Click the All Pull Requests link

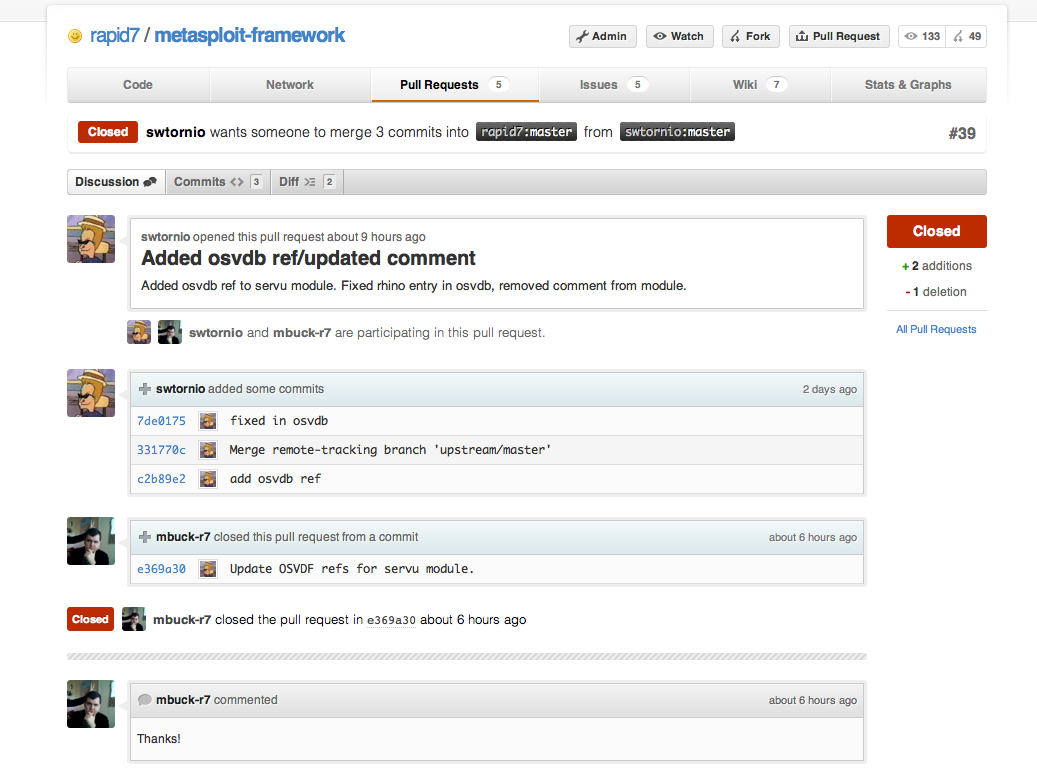coord(936,329)
